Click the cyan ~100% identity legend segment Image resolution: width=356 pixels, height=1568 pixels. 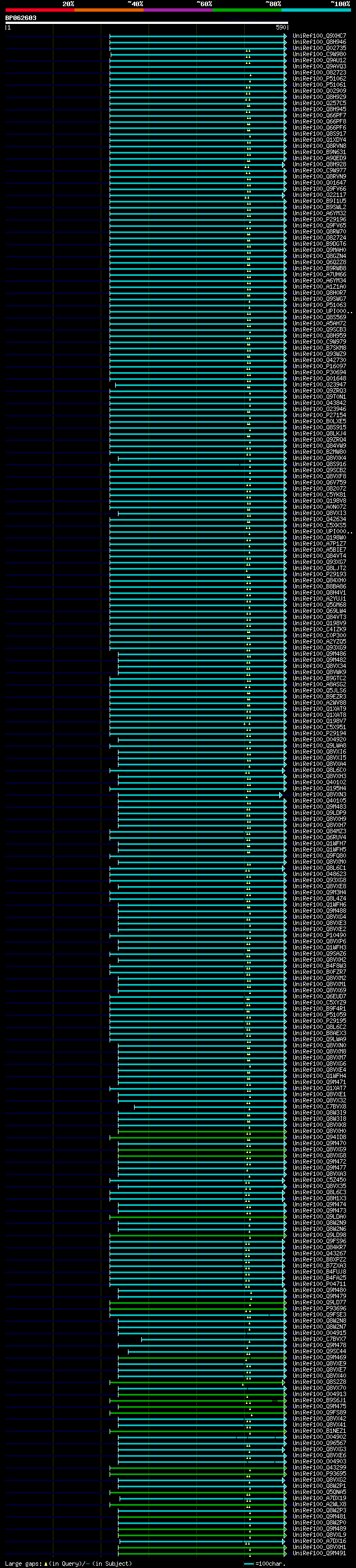[316, 11]
